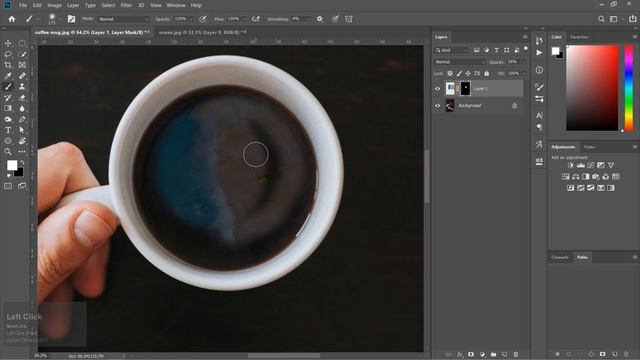This screenshot has height=360, width=640.
Task: Click the hue slider in Color panel
Action: click(x=629, y=88)
